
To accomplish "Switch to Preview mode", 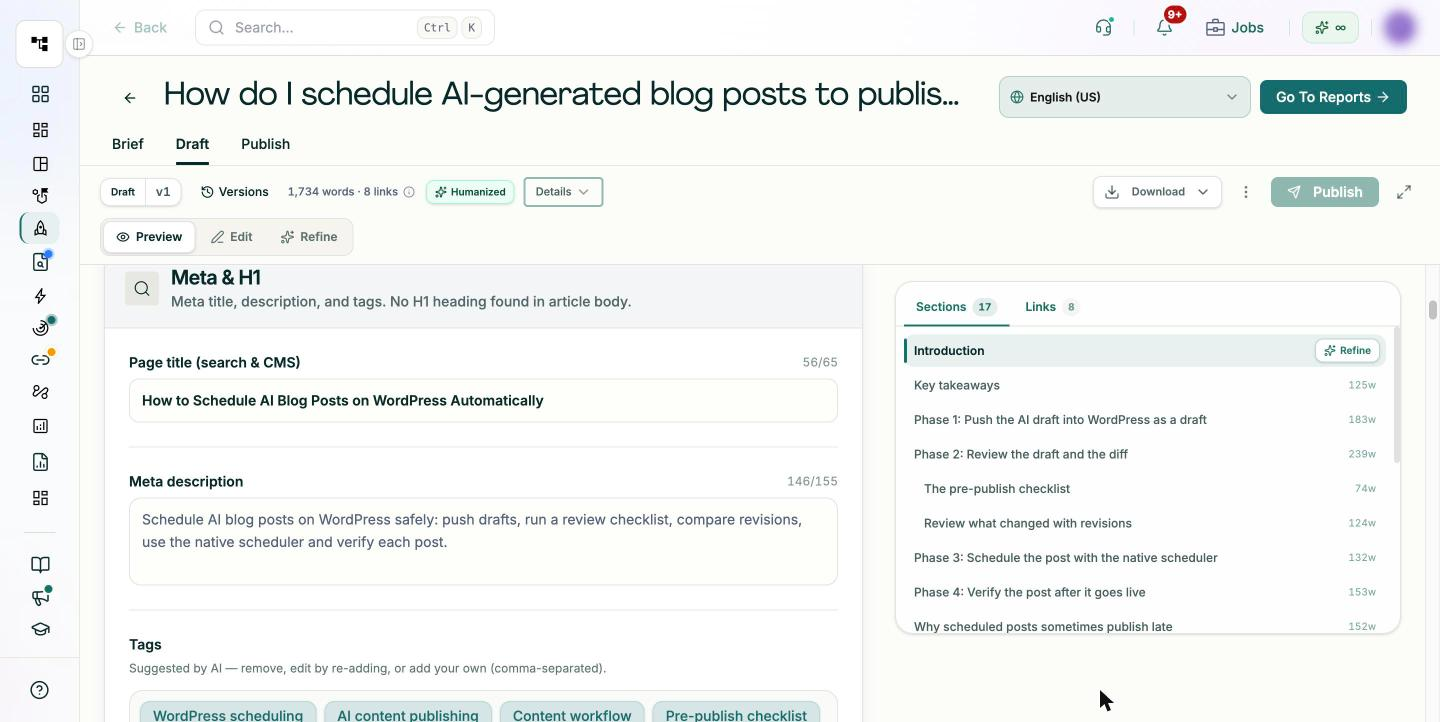I will pos(149,237).
